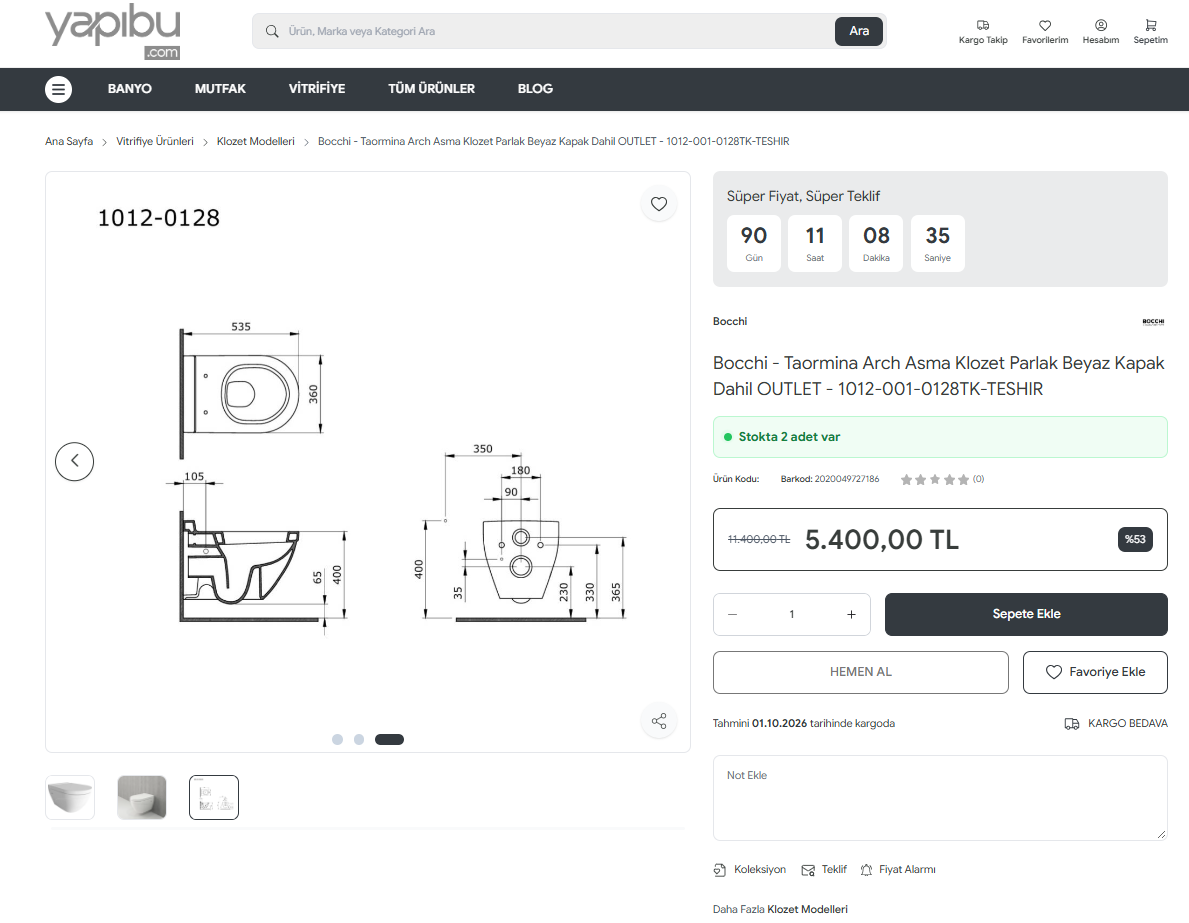Screen dimensions: 1189x923
Task: Select the first toilet thumbnail
Action: [x=70, y=797]
